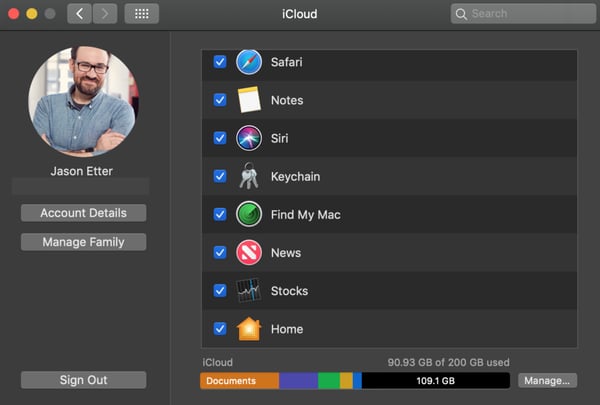Click the Notes label text
600x405 pixels.
(287, 100)
